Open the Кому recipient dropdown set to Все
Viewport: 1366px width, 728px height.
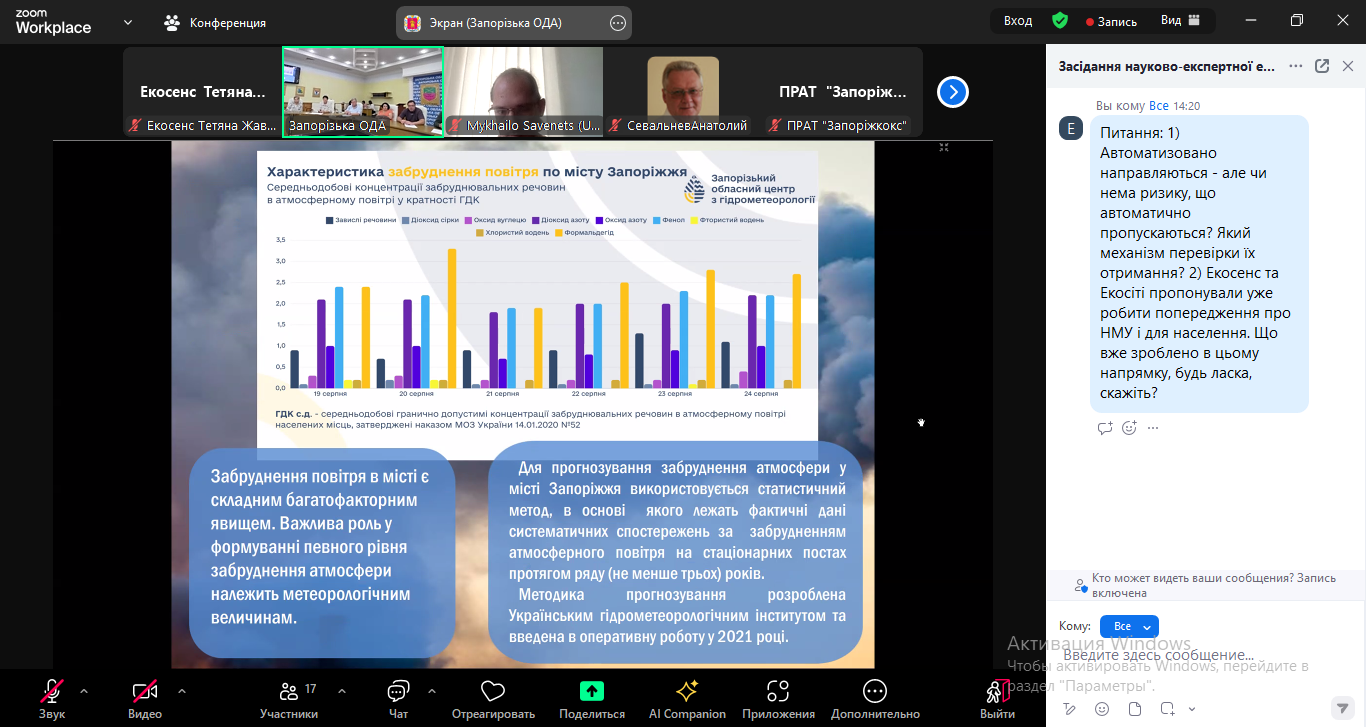(1129, 626)
